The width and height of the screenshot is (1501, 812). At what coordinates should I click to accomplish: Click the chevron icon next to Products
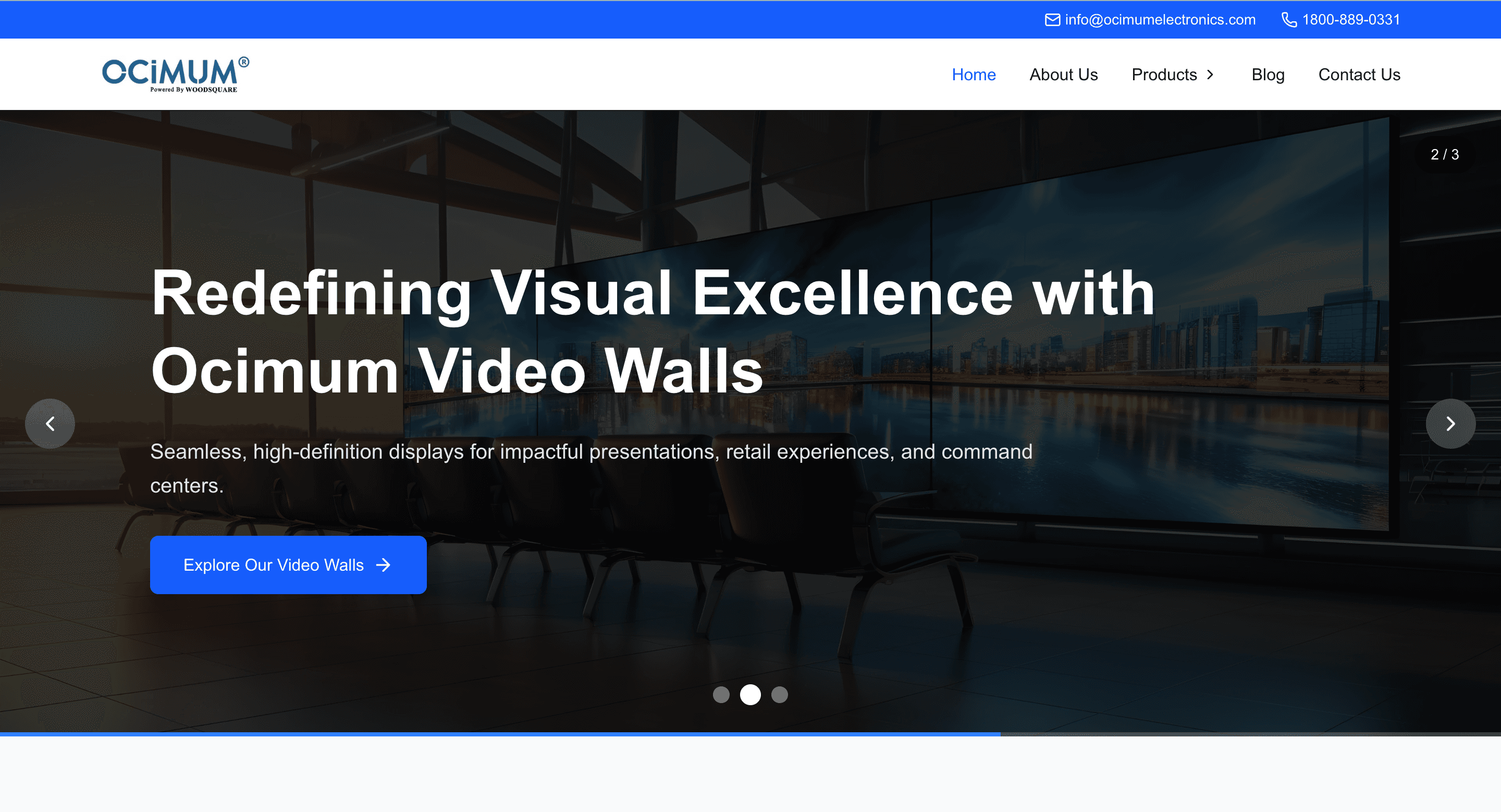click(x=1210, y=75)
